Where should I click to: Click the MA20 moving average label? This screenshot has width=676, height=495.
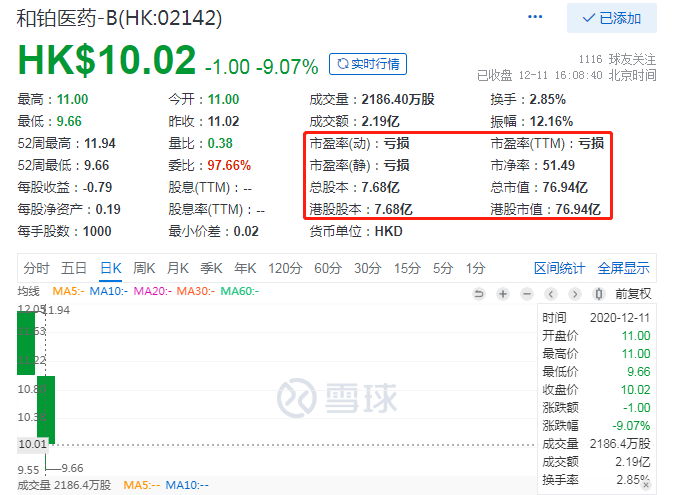[x=152, y=291]
